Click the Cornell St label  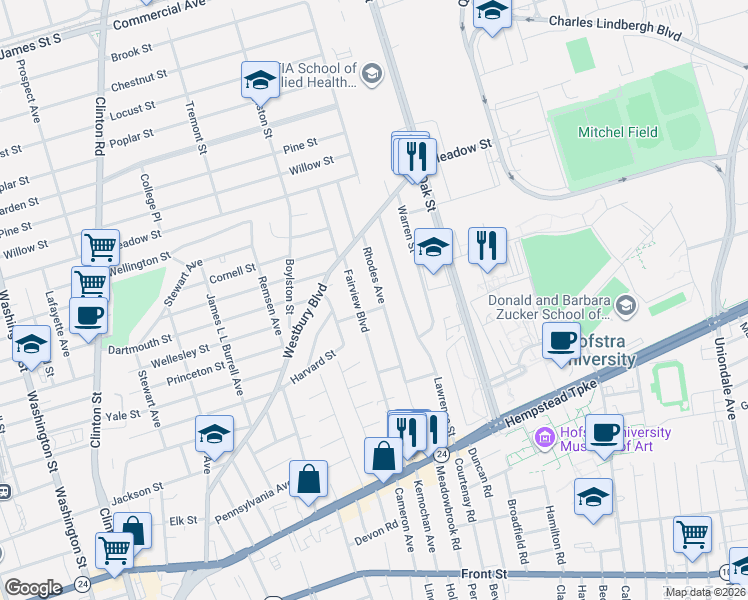tap(233, 274)
